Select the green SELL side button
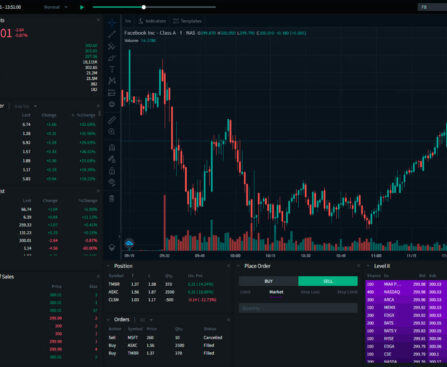This screenshot has height=367, width=447. [328, 281]
